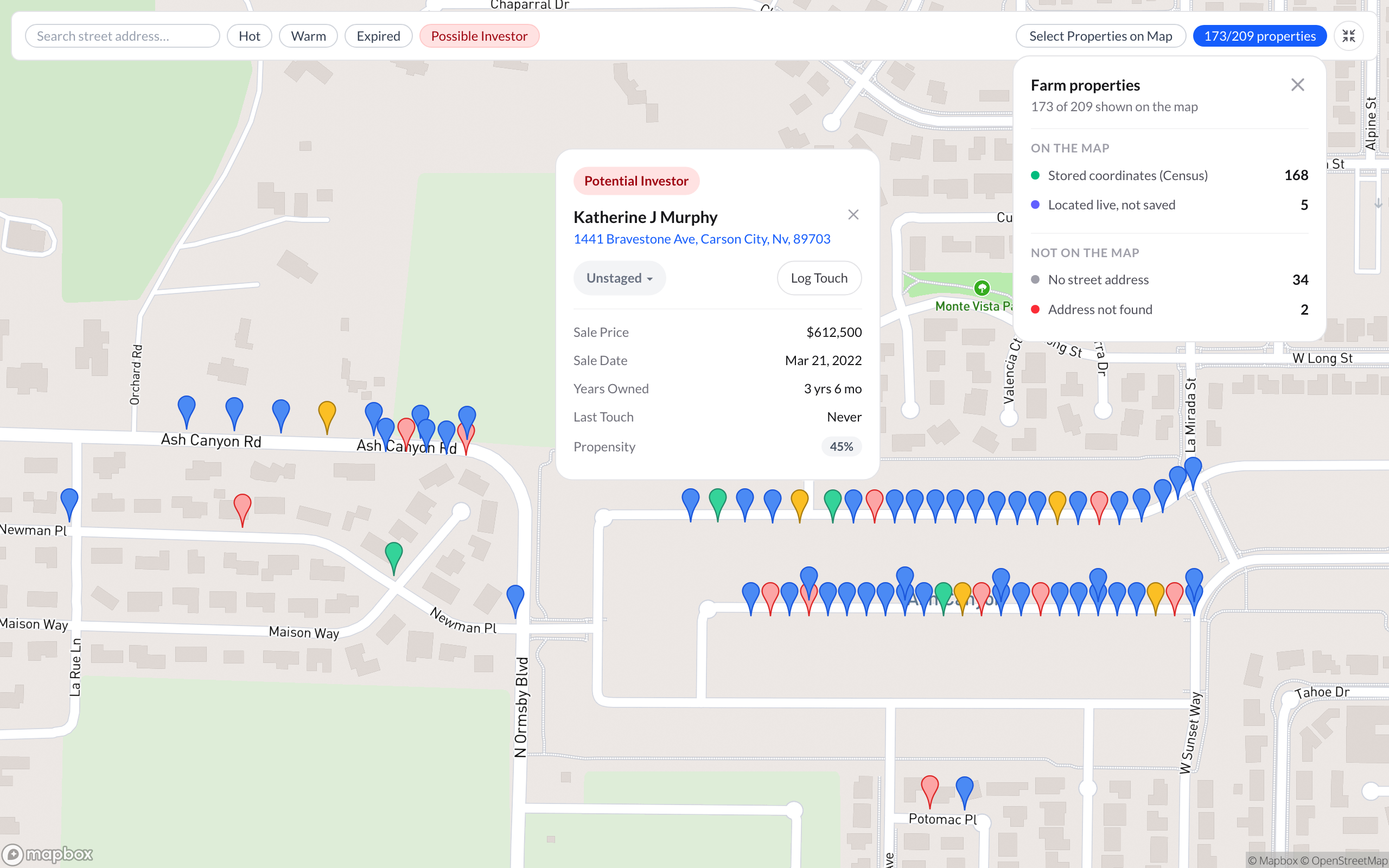Toggle the Expired filter chip
The height and width of the screenshot is (868, 1389).
pyautogui.click(x=378, y=36)
